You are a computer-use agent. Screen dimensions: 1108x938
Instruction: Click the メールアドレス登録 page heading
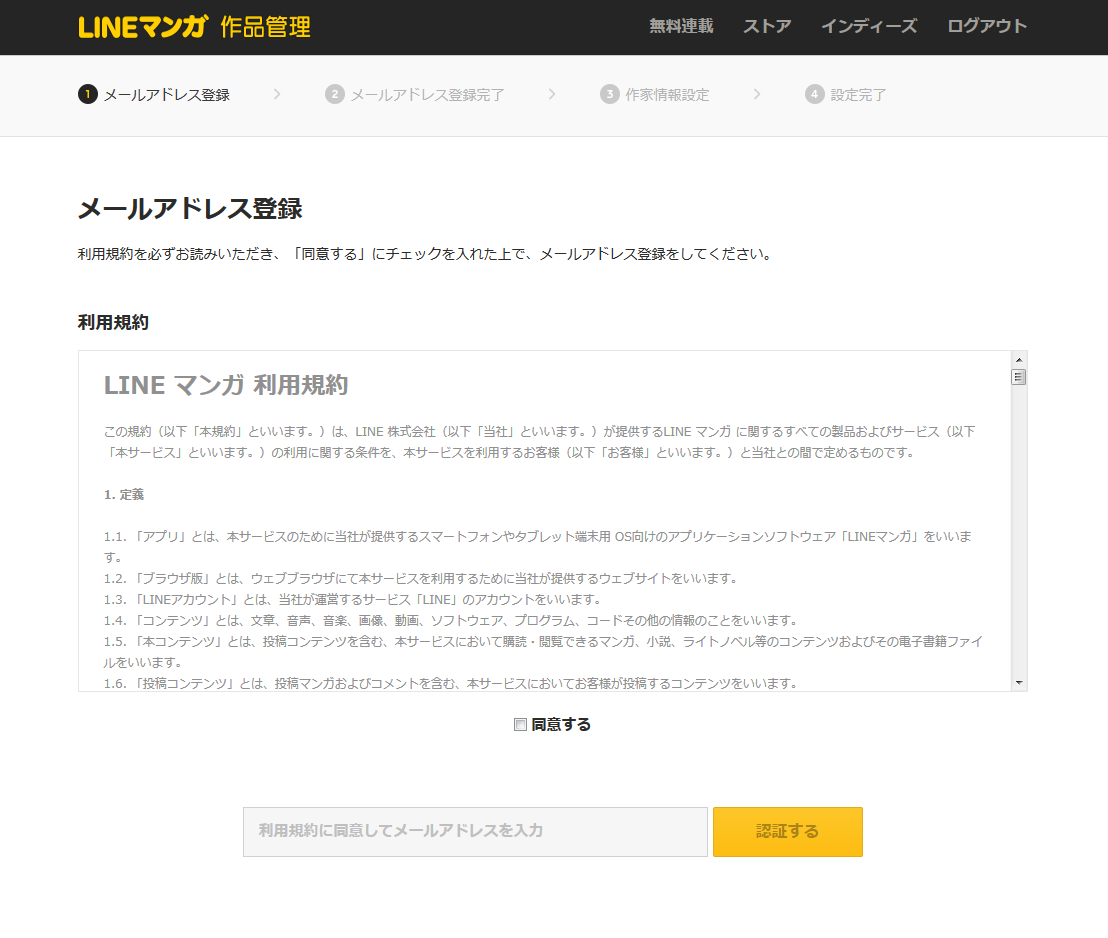[190, 209]
